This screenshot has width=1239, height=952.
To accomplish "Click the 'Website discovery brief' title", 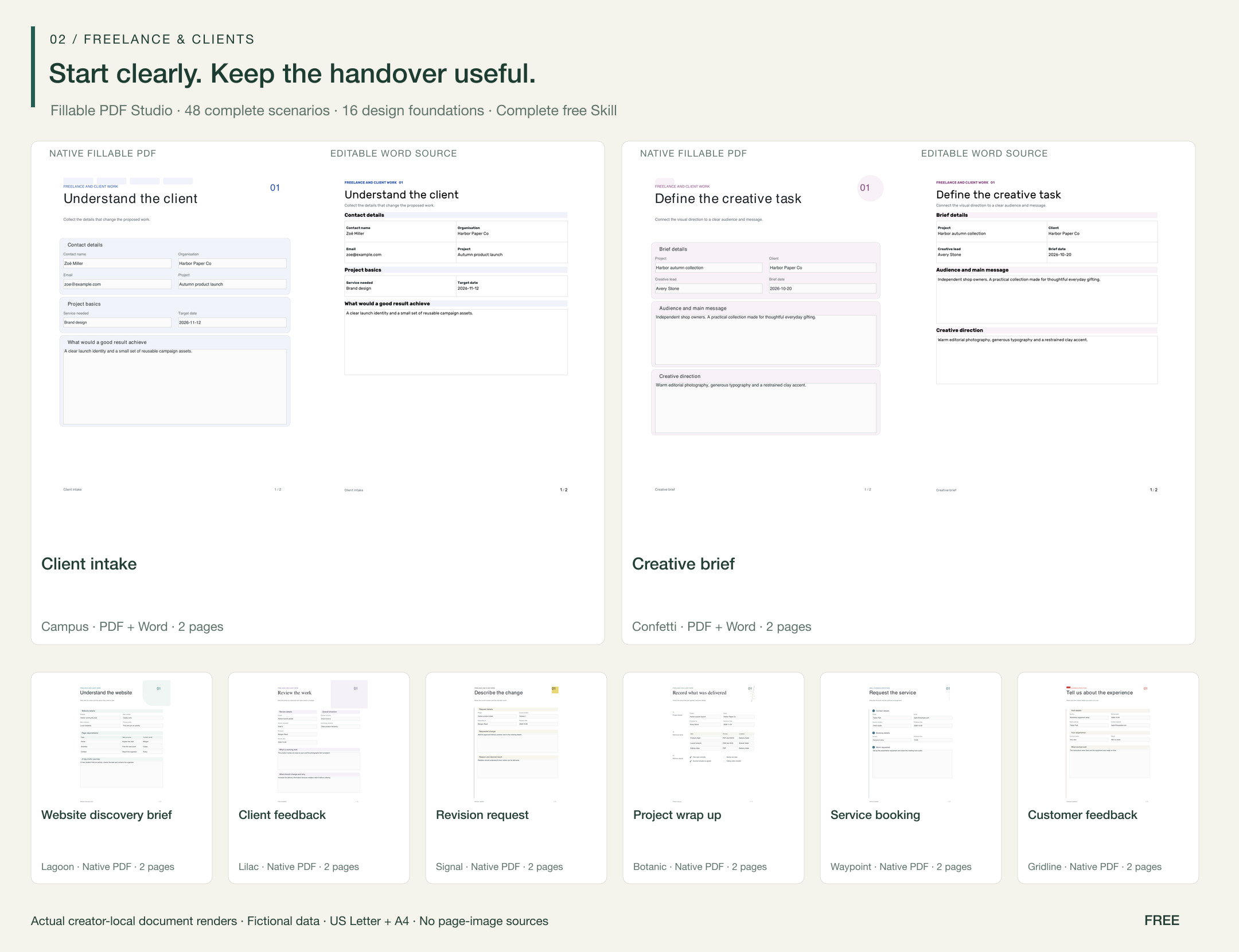I will pyautogui.click(x=107, y=815).
